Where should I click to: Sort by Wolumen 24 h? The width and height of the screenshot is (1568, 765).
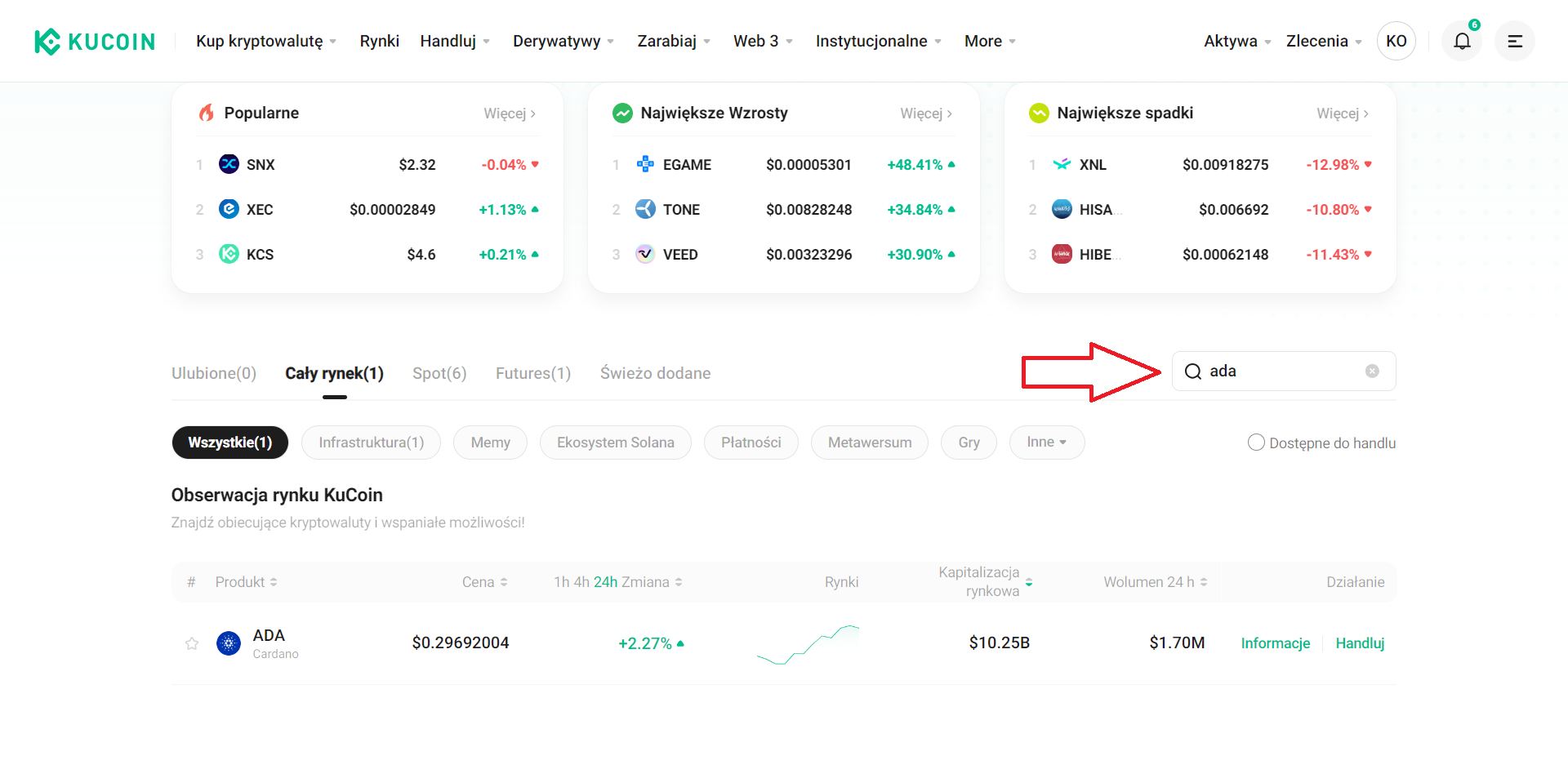click(x=1156, y=582)
